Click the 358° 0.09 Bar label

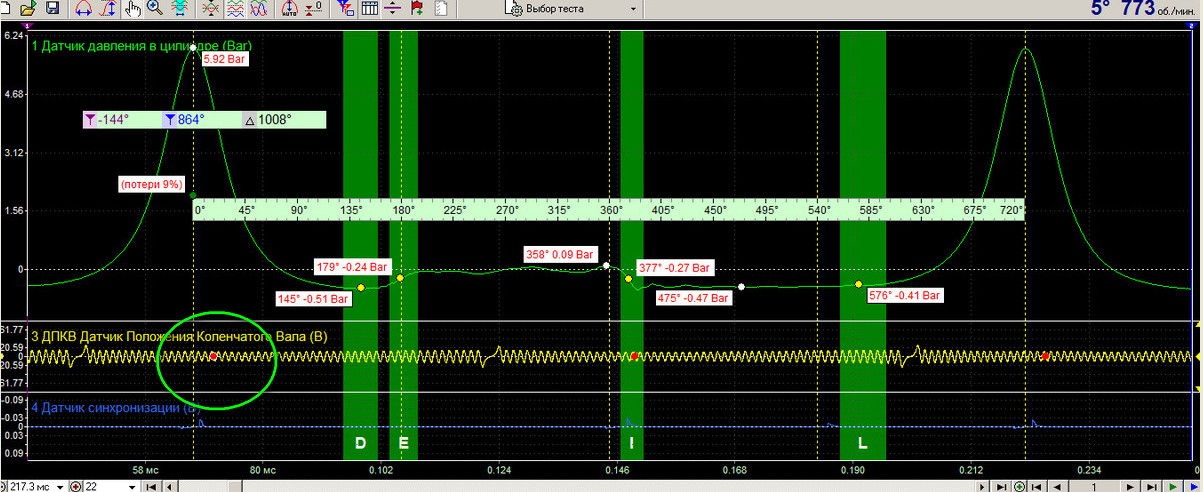tap(561, 254)
